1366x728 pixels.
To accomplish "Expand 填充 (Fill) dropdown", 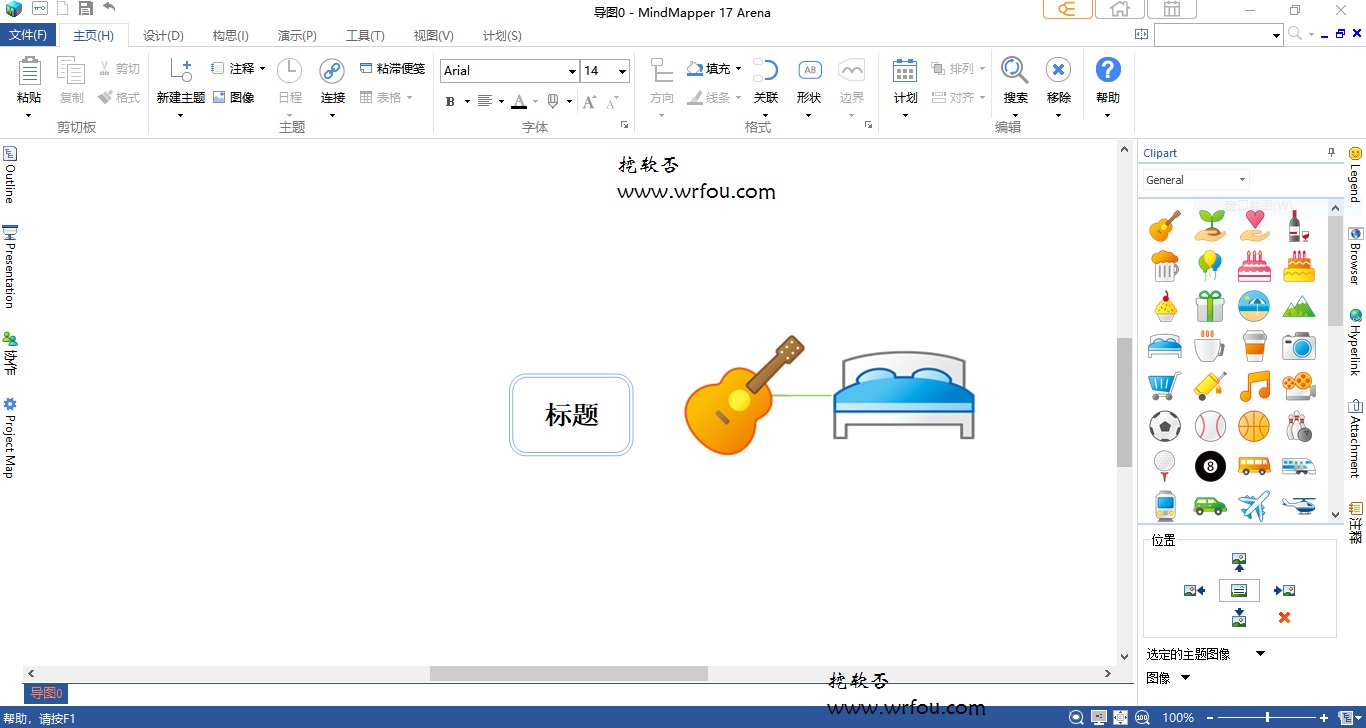I will 738,69.
